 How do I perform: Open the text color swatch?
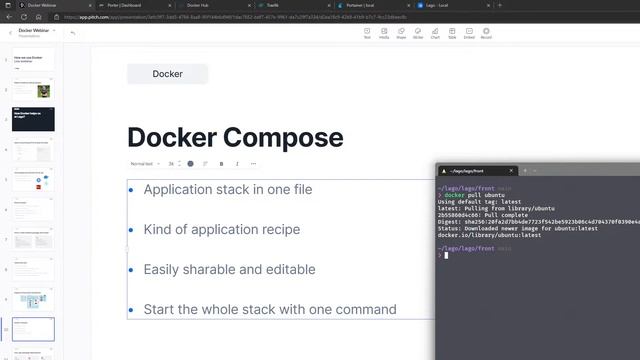coord(190,164)
